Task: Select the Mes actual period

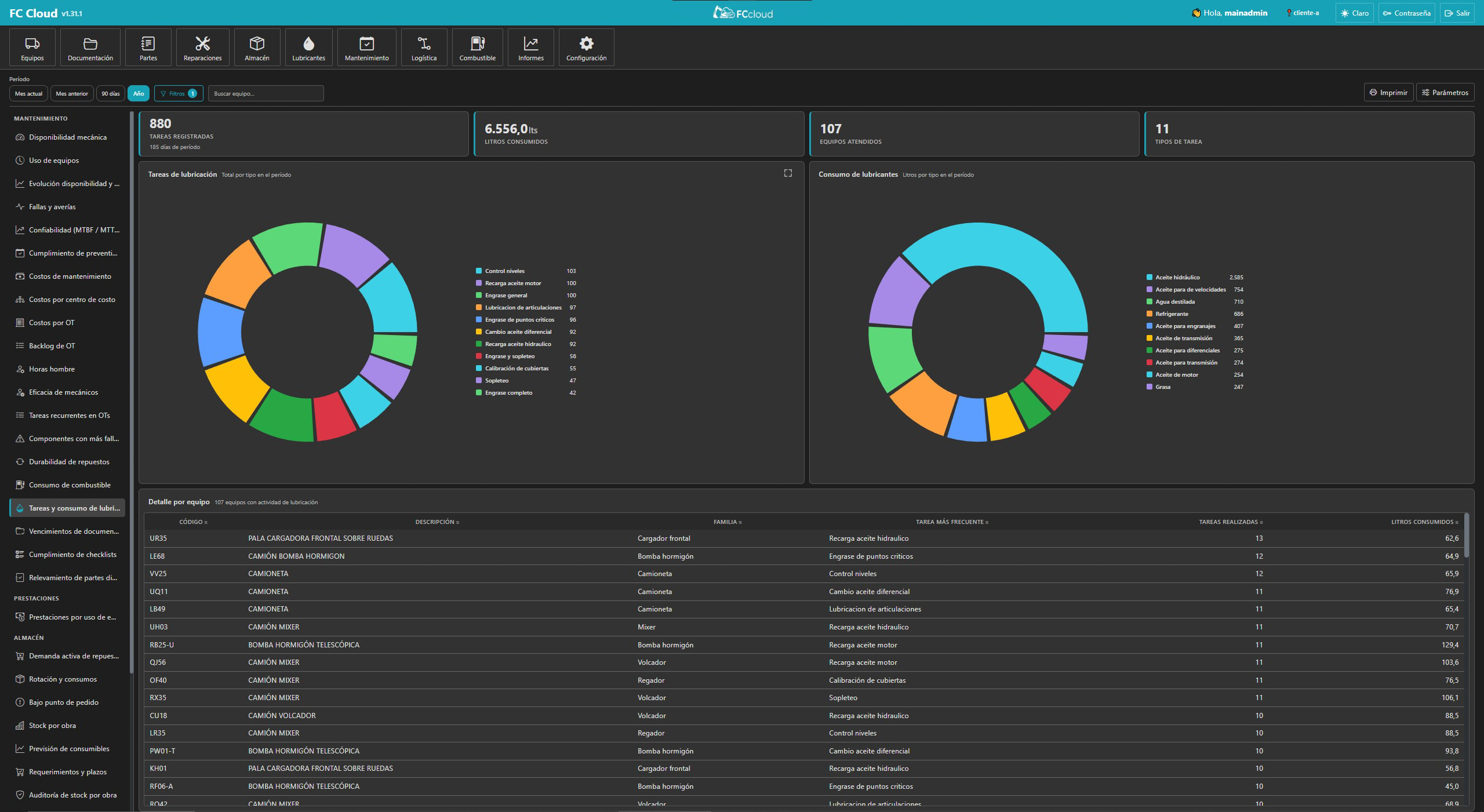Action: pyautogui.click(x=28, y=93)
